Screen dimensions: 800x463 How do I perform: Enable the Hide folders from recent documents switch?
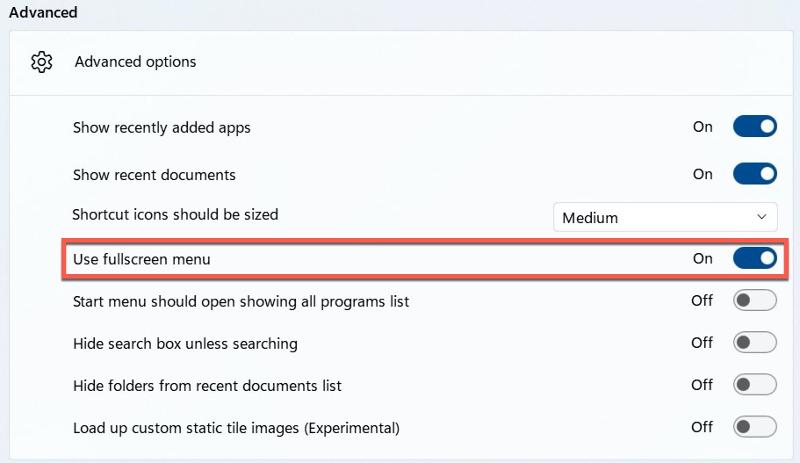tap(755, 384)
